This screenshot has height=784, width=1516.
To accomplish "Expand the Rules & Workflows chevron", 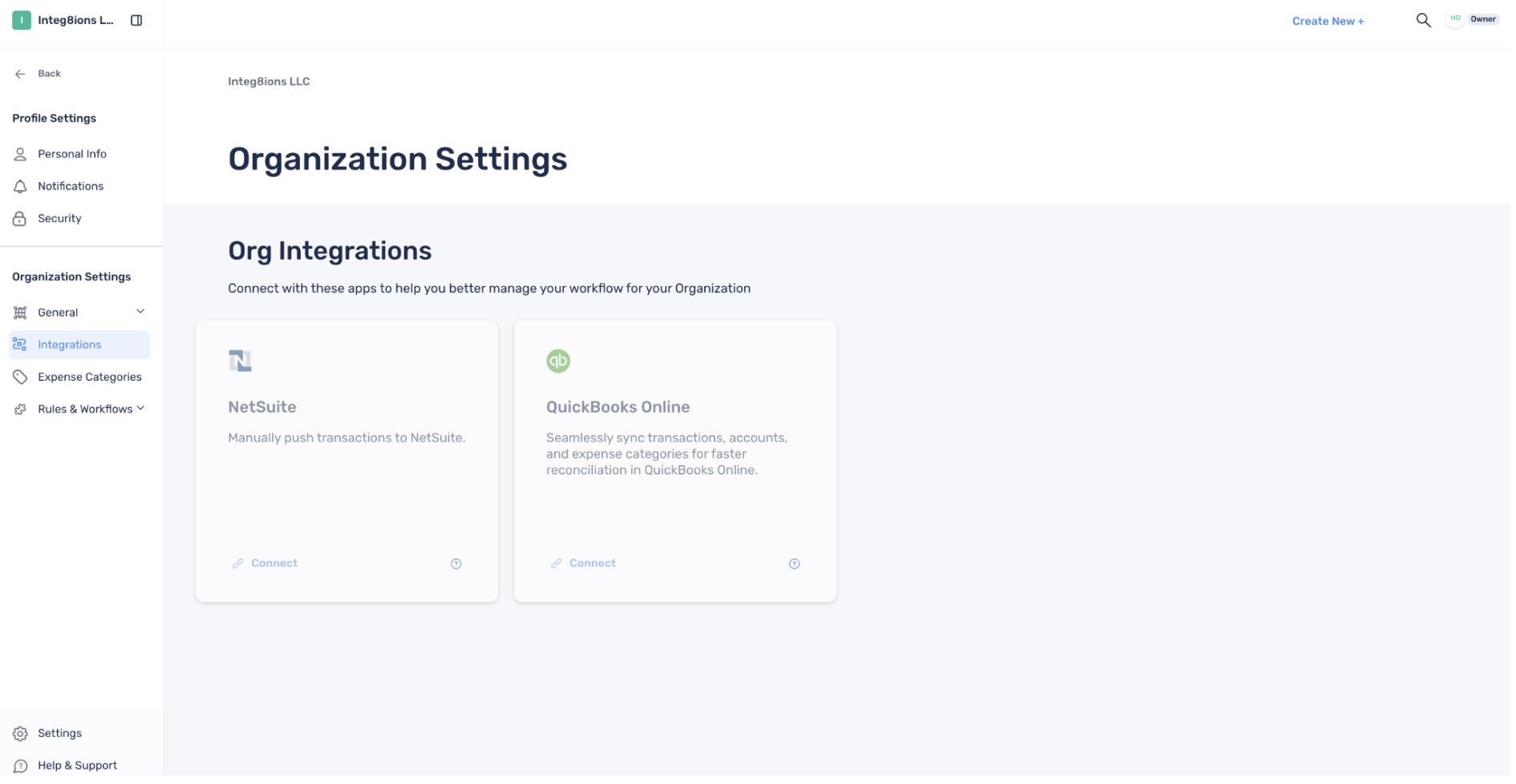I will pyautogui.click(x=140, y=408).
